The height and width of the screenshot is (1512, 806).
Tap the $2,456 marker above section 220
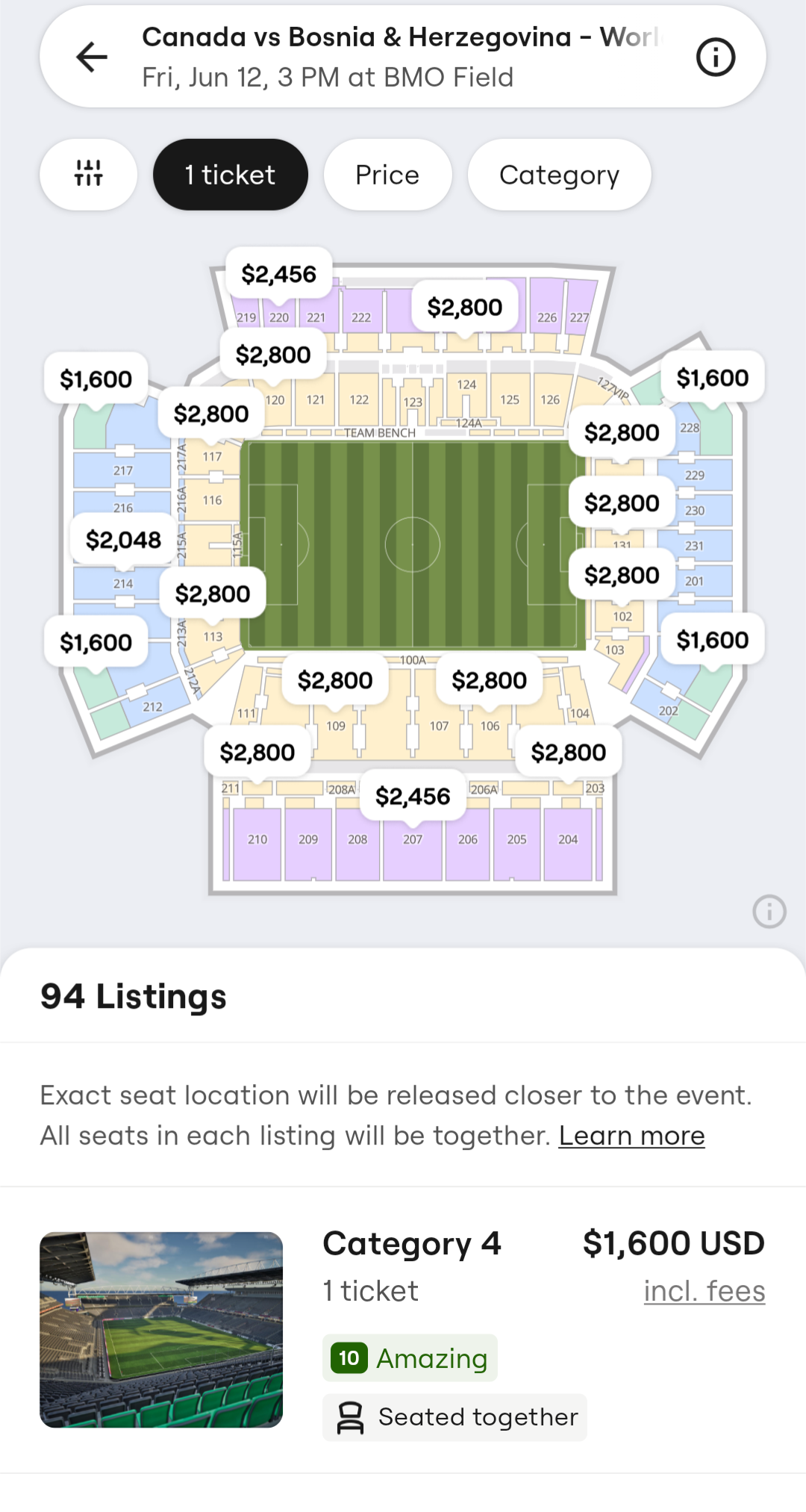pyautogui.click(x=279, y=274)
